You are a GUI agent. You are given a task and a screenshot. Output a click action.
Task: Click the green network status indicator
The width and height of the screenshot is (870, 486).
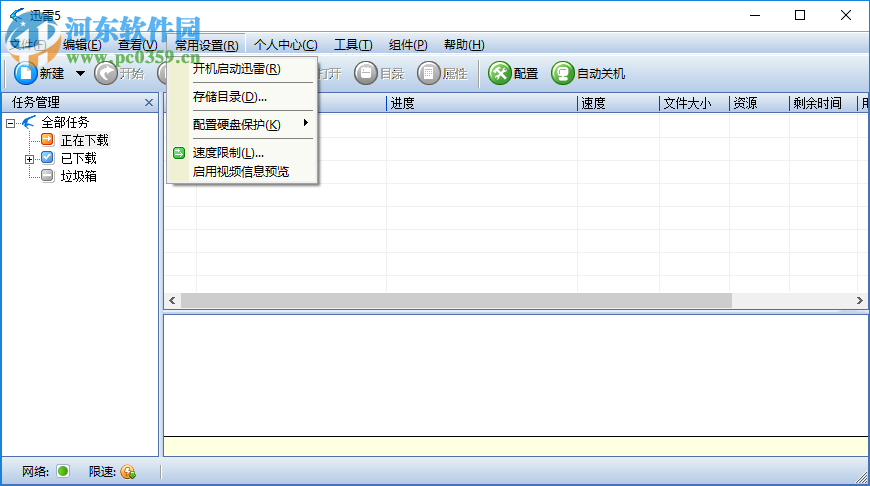[63, 471]
